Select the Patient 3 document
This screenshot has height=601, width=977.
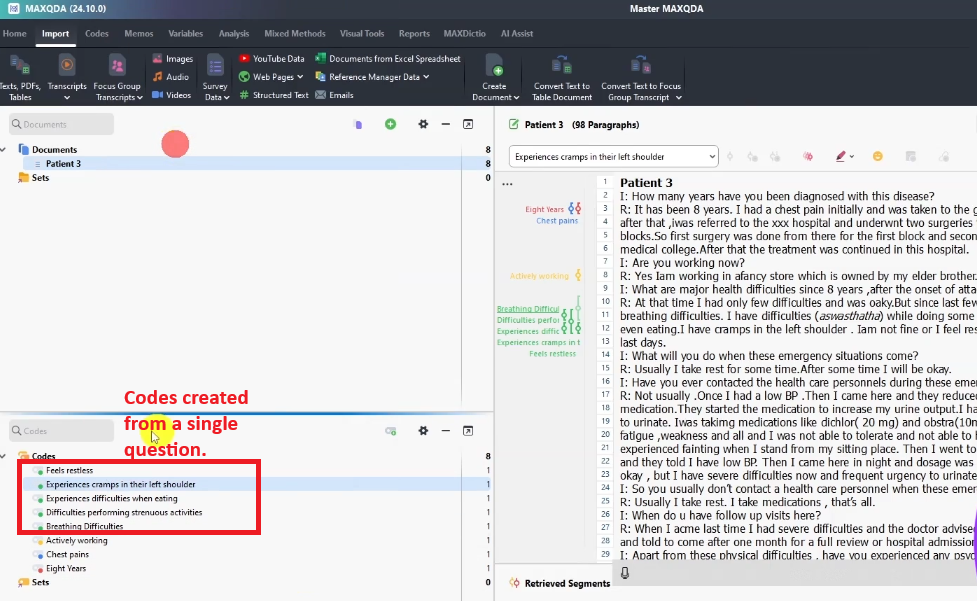pyautogui.click(x=63, y=164)
